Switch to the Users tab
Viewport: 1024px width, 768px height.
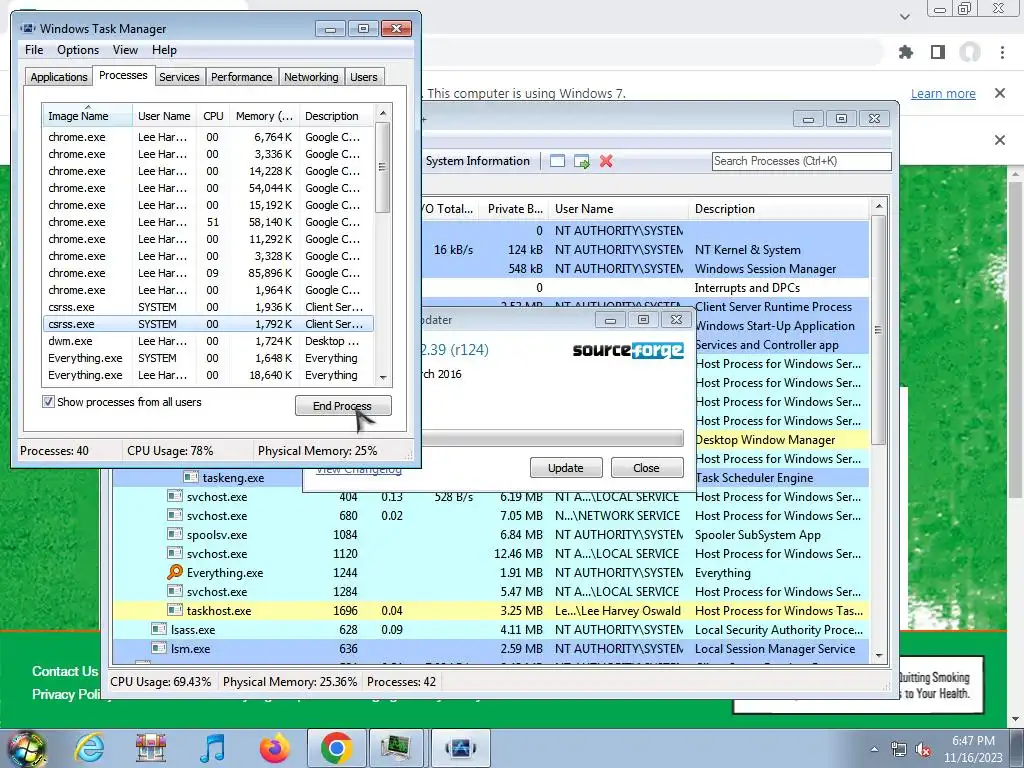[364, 77]
